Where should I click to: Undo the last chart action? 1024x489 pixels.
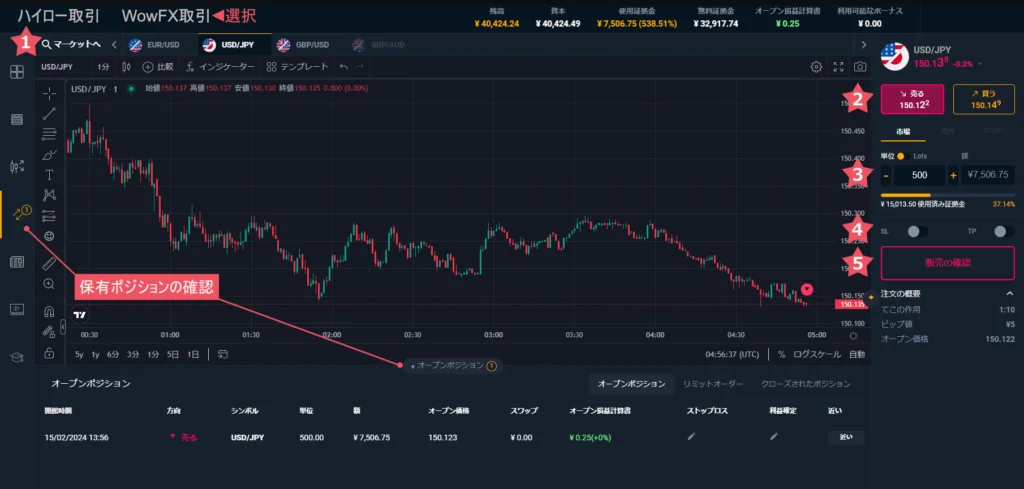click(x=344, y=67)
